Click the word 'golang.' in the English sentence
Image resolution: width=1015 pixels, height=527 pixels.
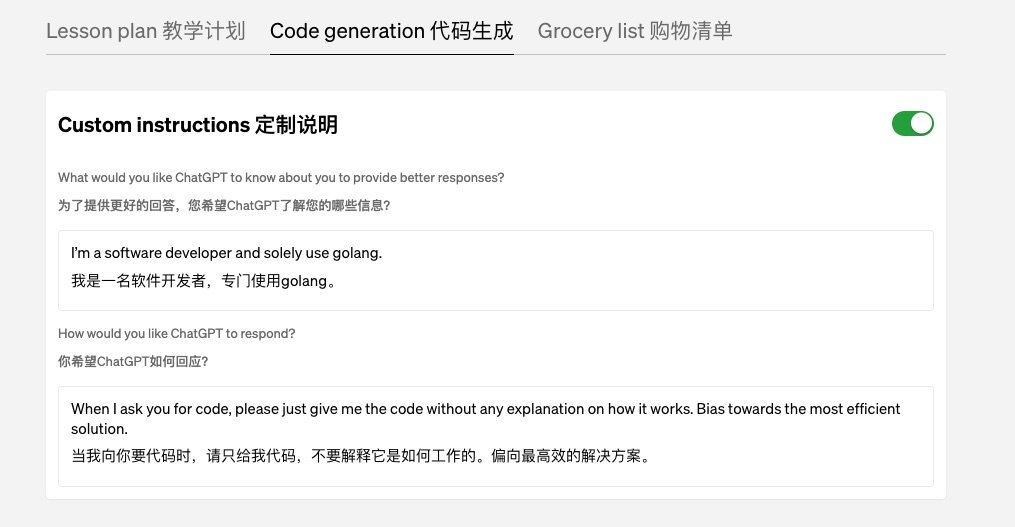click(356, 254)
